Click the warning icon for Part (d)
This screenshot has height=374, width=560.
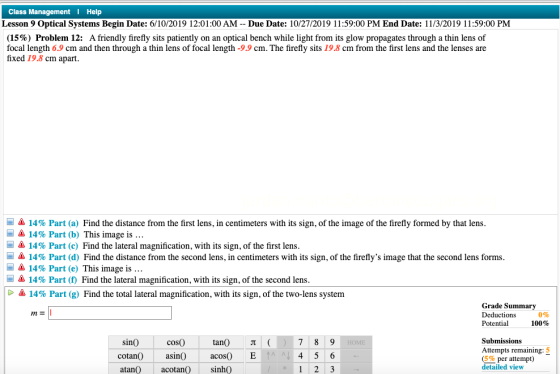click(21, 256)
